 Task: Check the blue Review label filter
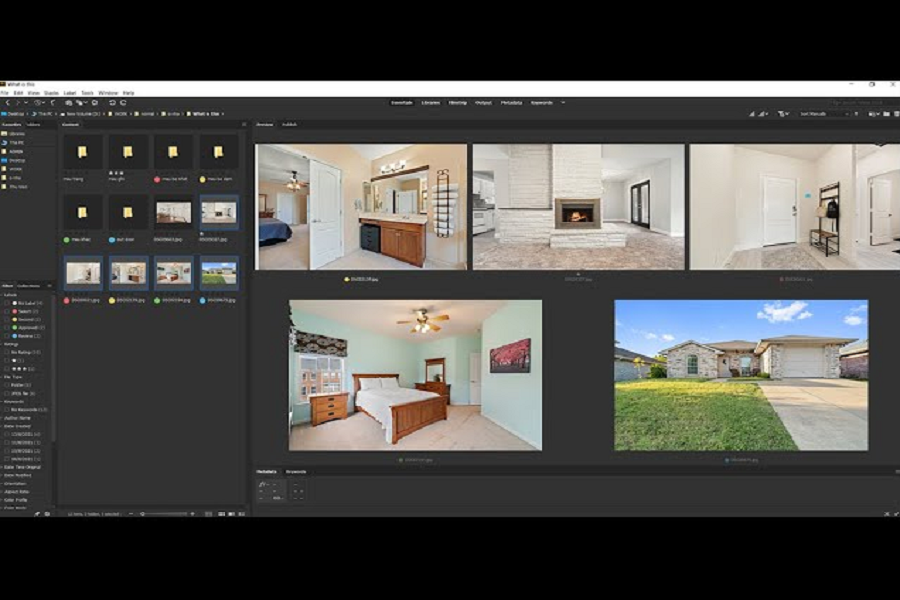pos(7,336)
